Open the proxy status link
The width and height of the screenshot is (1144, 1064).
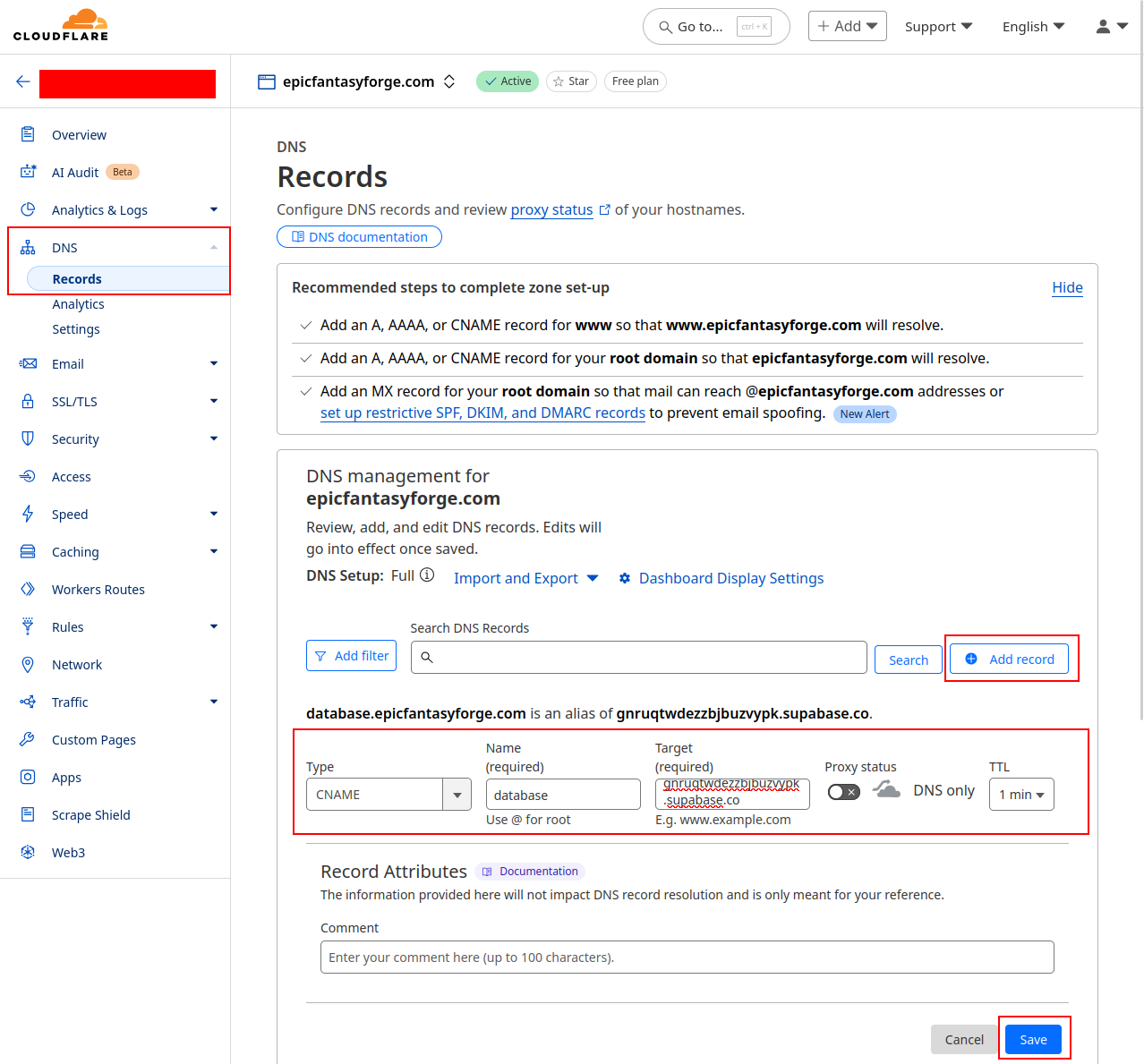[x=551, y=209]
